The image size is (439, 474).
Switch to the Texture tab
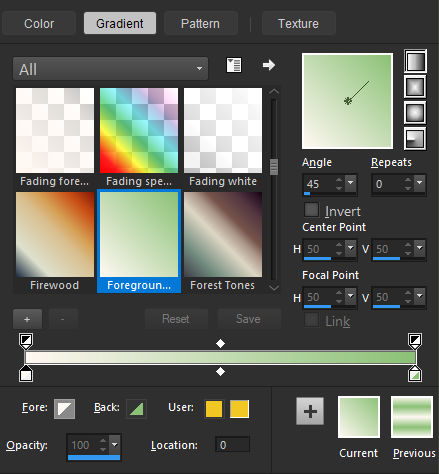[298, 23]
